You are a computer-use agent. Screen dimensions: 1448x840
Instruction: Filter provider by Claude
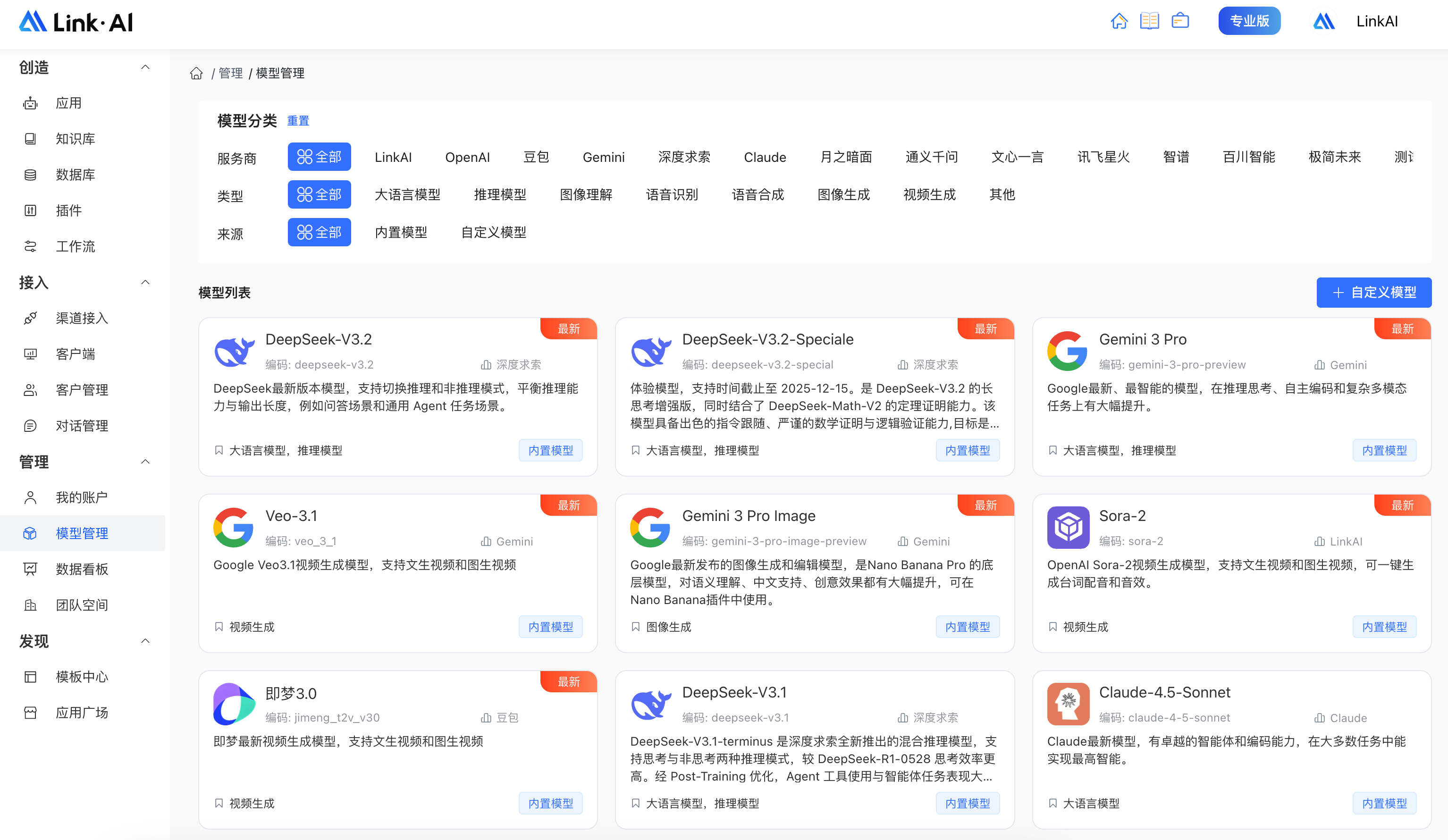764,158
